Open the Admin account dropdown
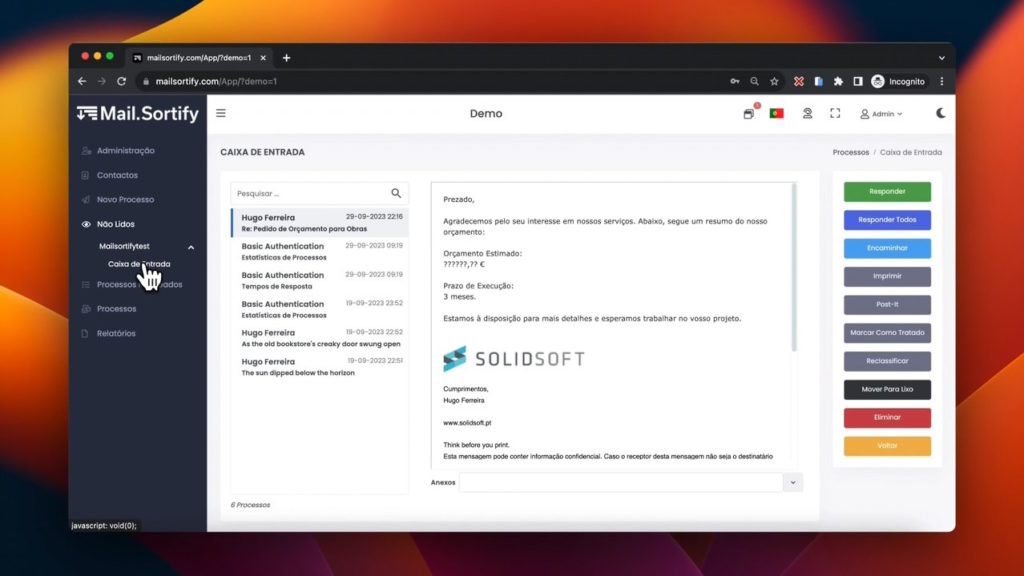The width and height of the screenshot is (1024, 576). pos(880,113)
